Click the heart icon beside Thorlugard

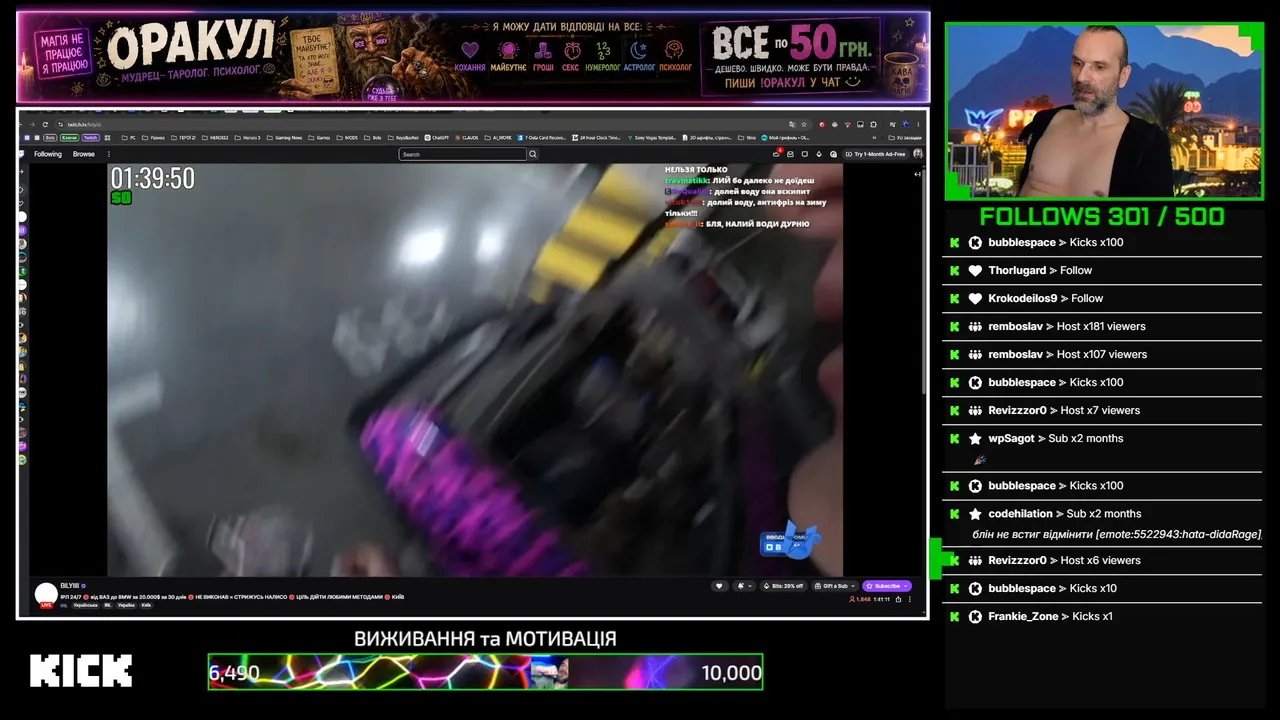pyautogui.click(x=975, y=270)
